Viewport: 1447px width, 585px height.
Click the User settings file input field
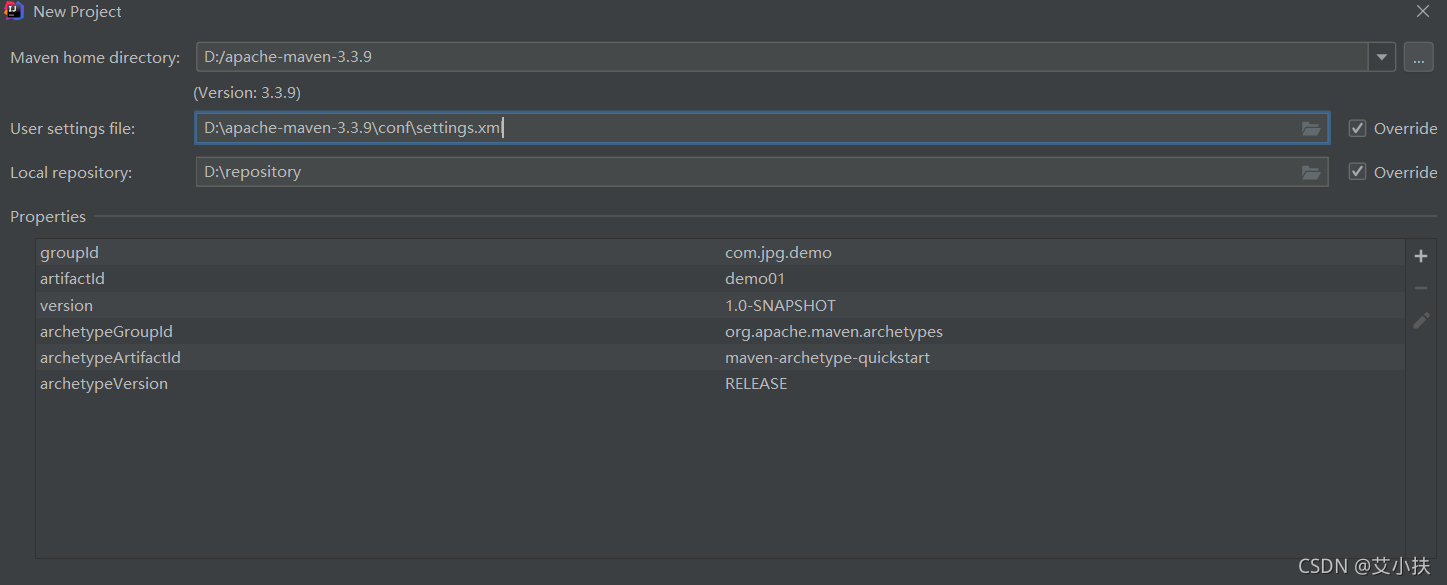click(x=762, y=128)
